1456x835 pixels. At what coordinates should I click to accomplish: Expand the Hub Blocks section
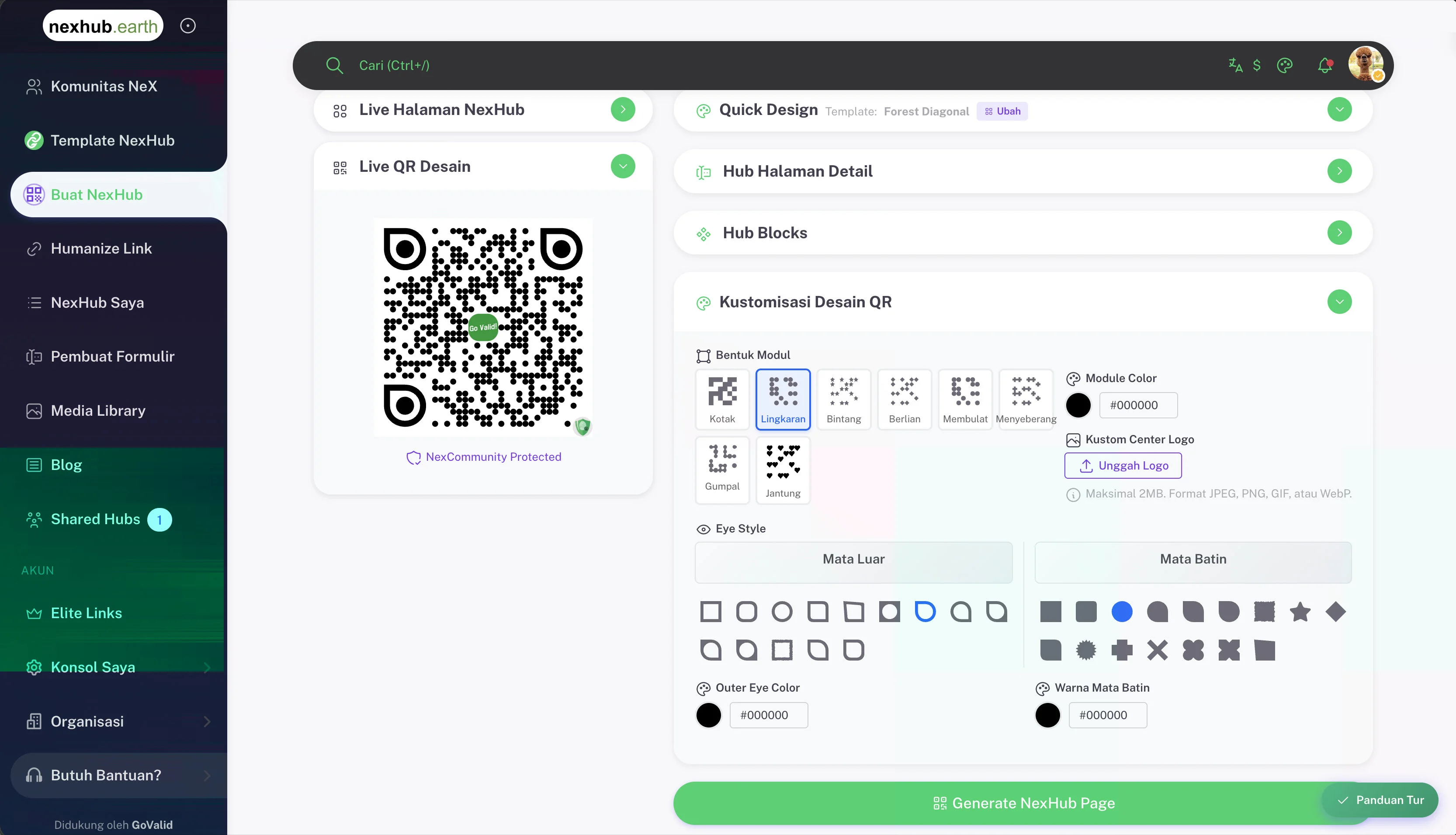[x=1340, y=233]
